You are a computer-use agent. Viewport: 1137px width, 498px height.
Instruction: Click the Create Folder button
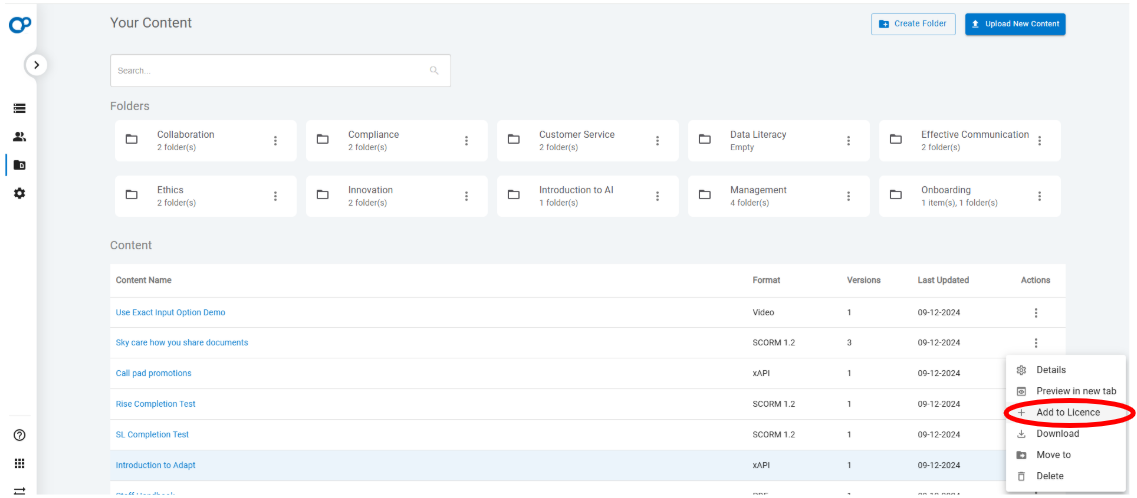click(912, 24)
